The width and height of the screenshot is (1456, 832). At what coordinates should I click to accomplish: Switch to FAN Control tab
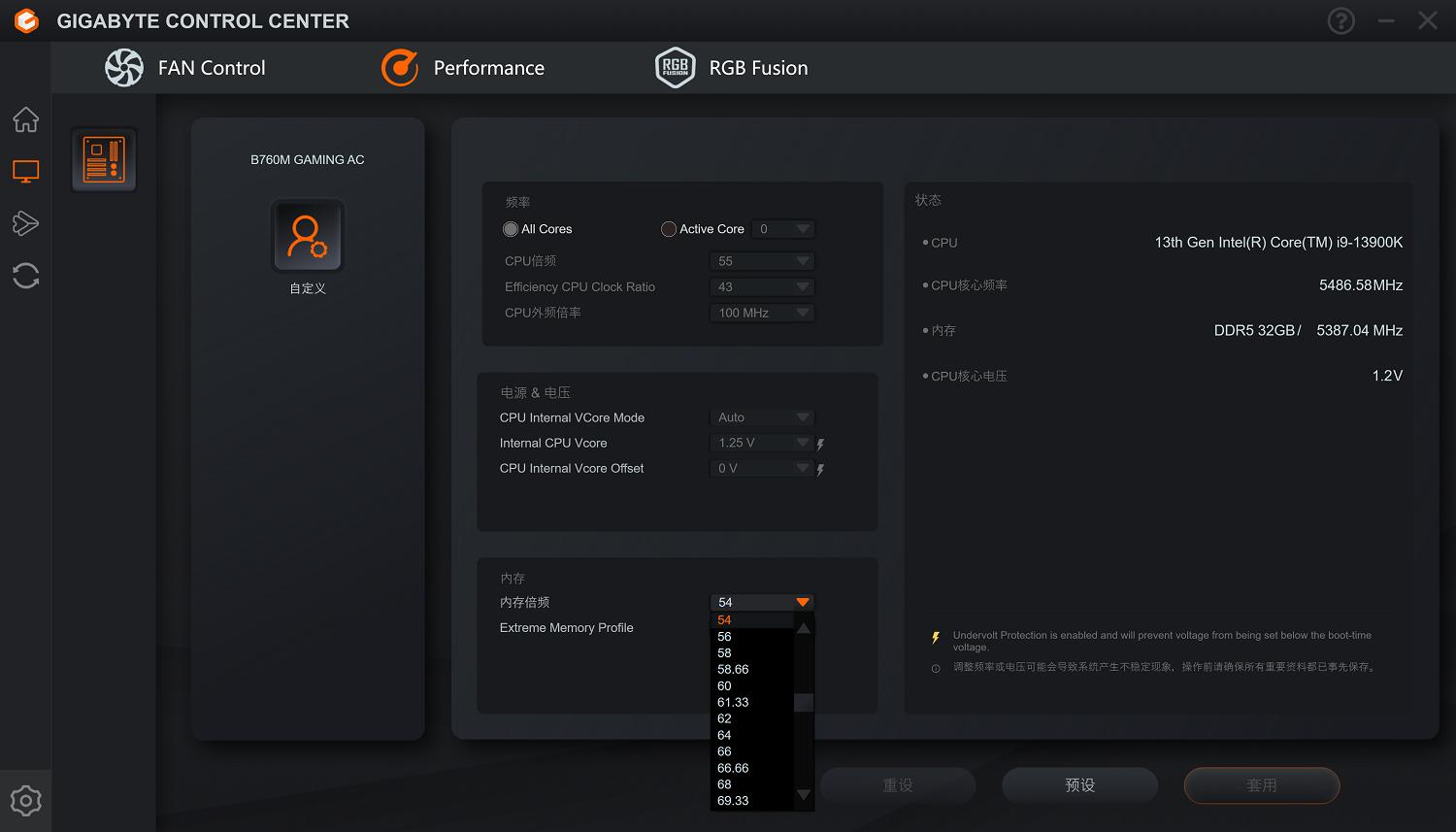pos(185,68)
